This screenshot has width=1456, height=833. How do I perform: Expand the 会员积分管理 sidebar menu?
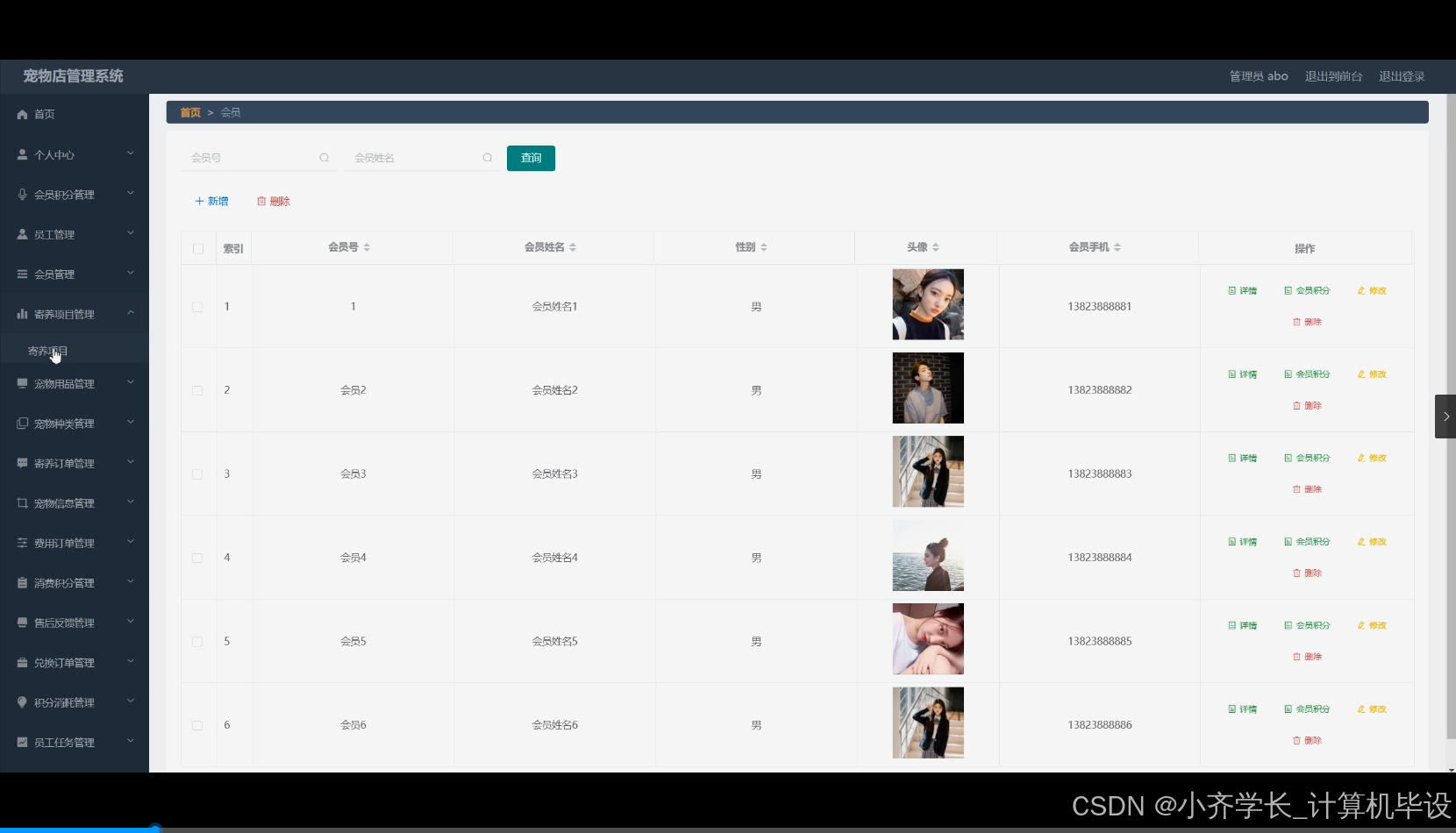click(x=75, y=195)
